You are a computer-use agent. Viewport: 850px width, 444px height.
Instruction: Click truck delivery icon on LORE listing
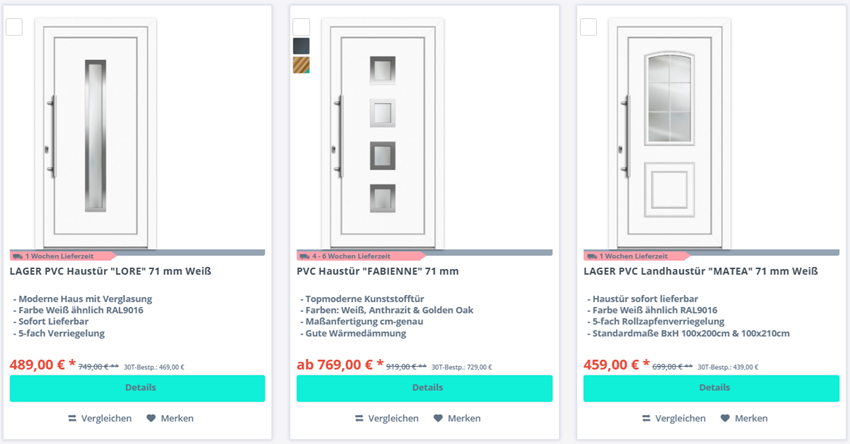pos(18,256)
